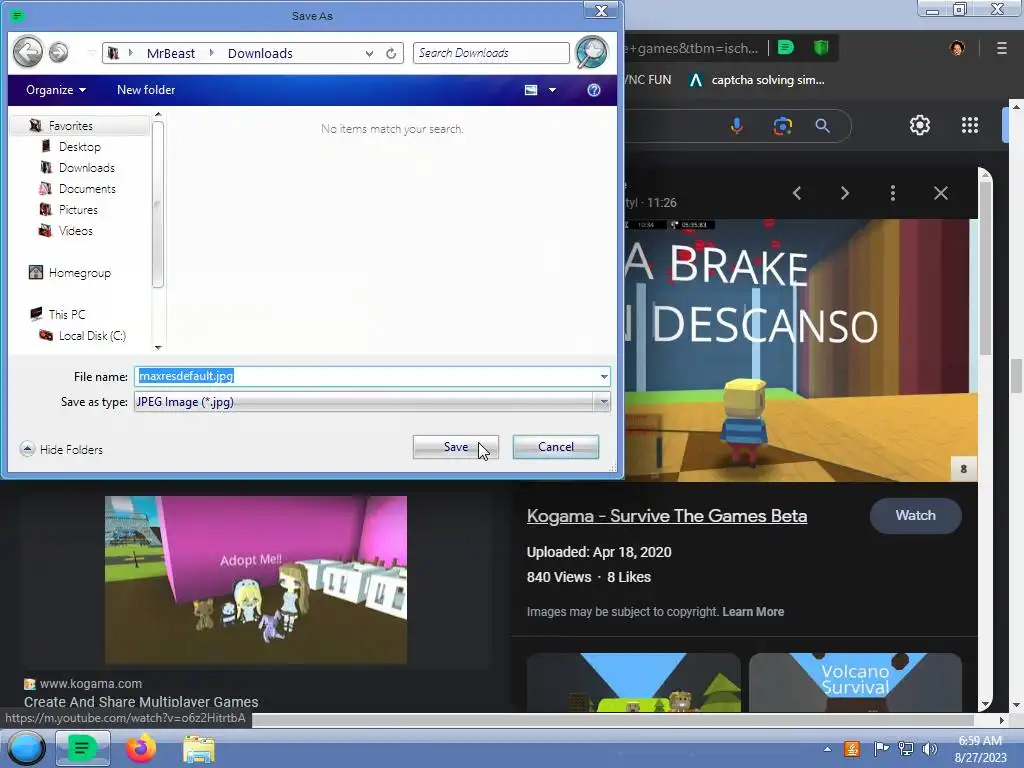Click the Back arrow in Save As dialog

[x=28, y=52]
